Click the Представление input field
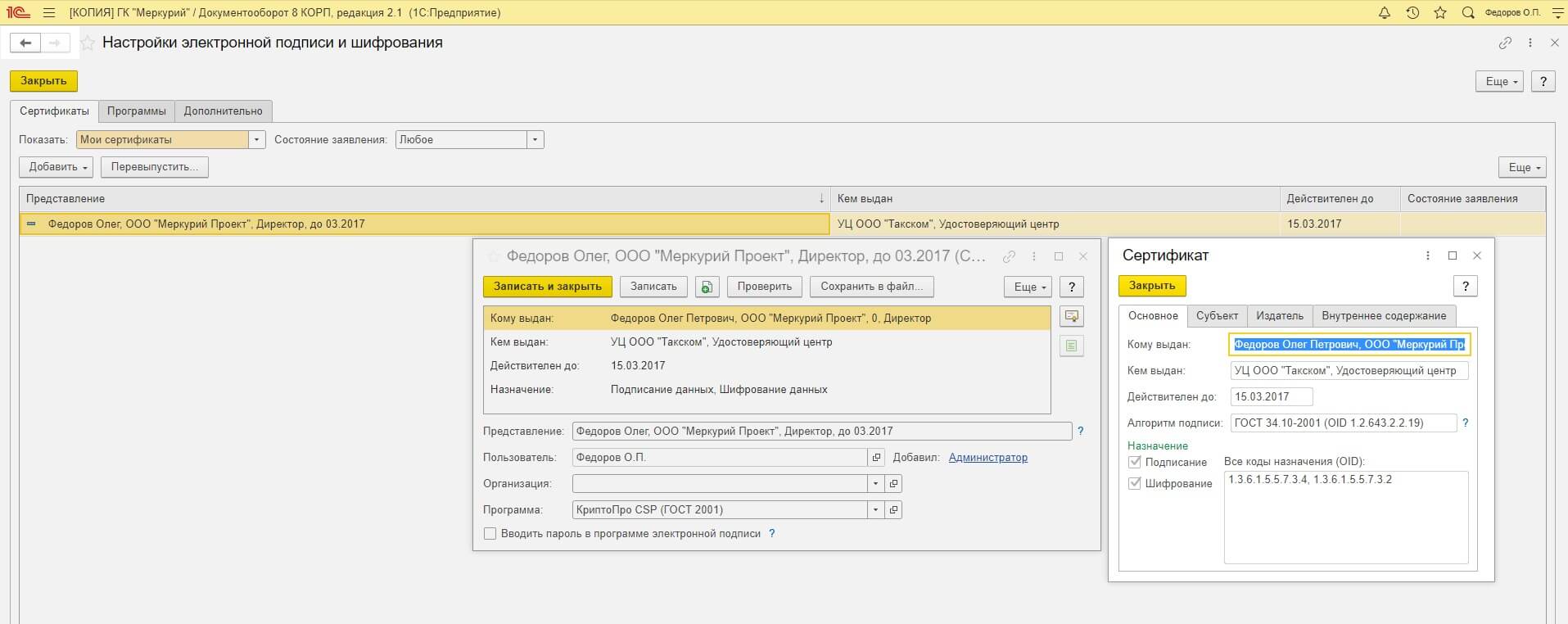Image resolution: width=1568 pixels, height=624 pixels. (821, 432)
